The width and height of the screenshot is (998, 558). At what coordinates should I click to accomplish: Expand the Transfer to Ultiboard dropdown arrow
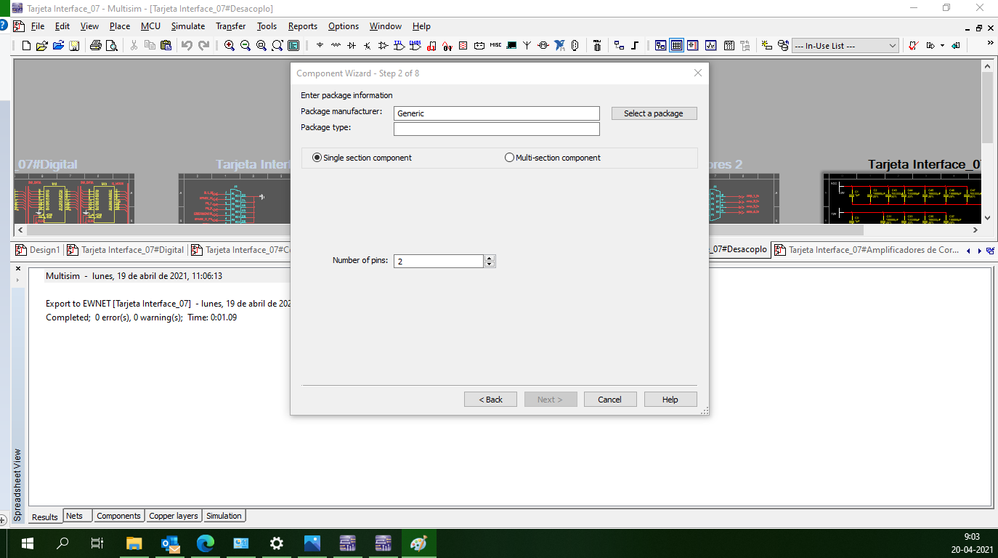tap(943, 45)
